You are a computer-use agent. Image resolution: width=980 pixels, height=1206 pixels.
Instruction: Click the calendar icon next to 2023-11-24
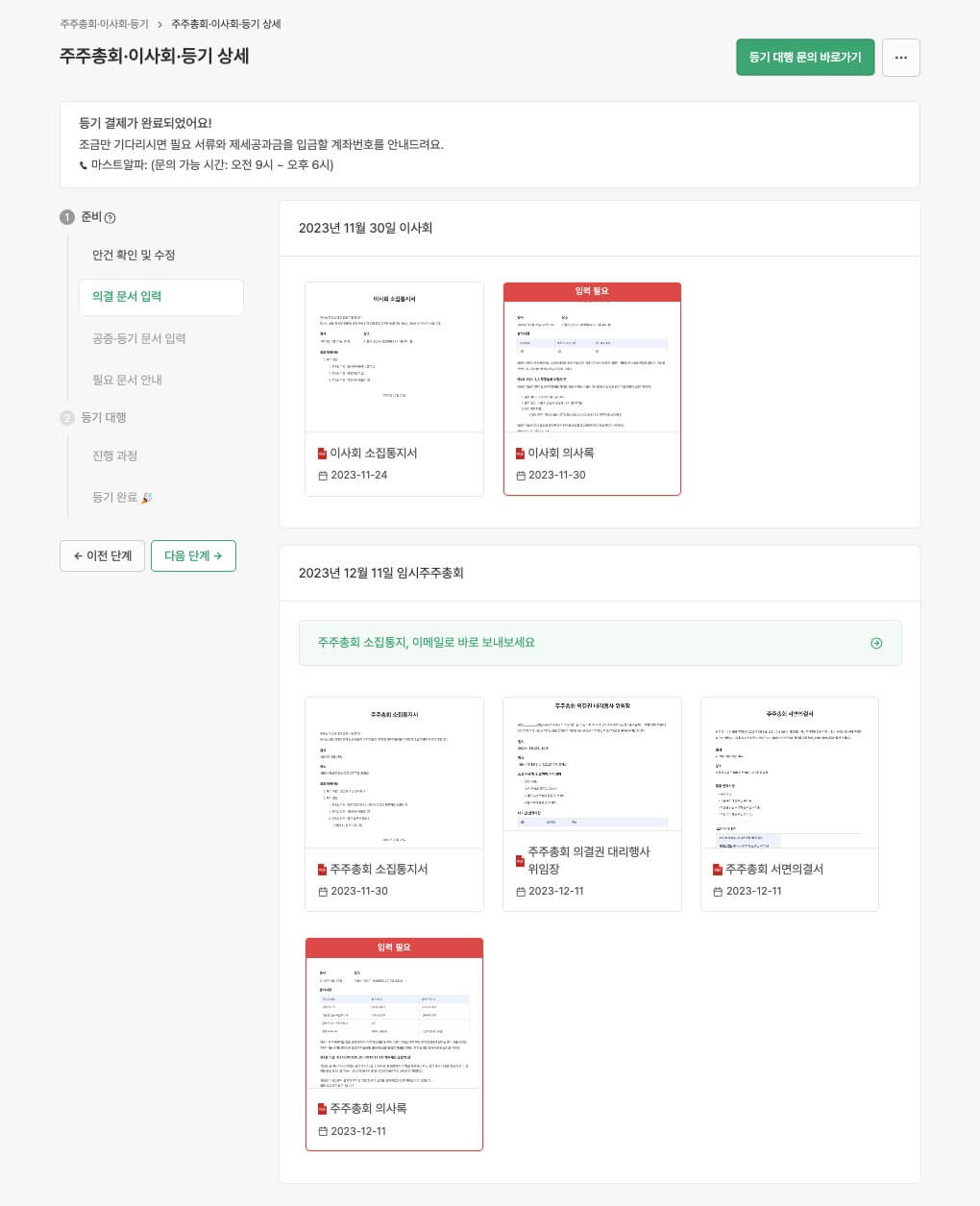323,475
